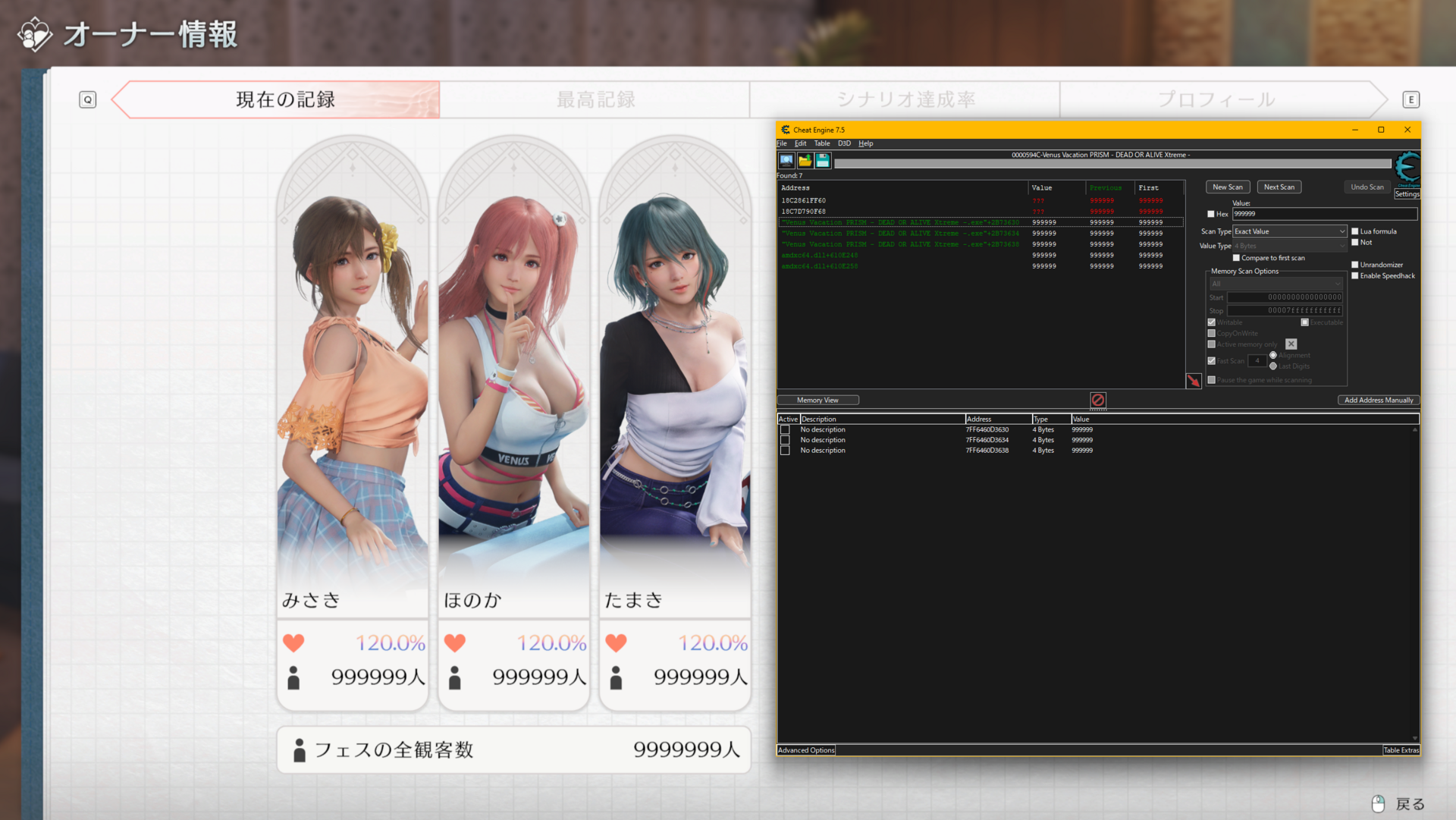Screen dimensions: 1456x820
Task: Open Table Extras
Action: point(1401,750)
